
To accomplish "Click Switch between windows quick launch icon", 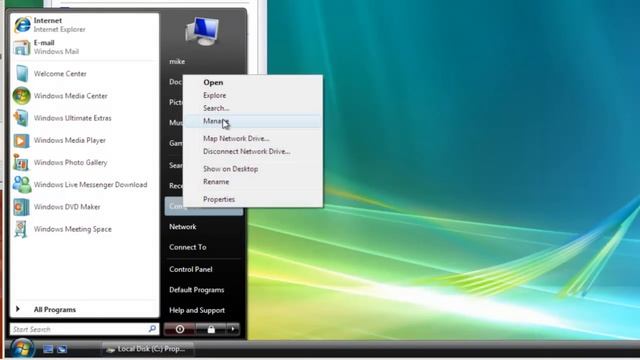I will 62,349.
